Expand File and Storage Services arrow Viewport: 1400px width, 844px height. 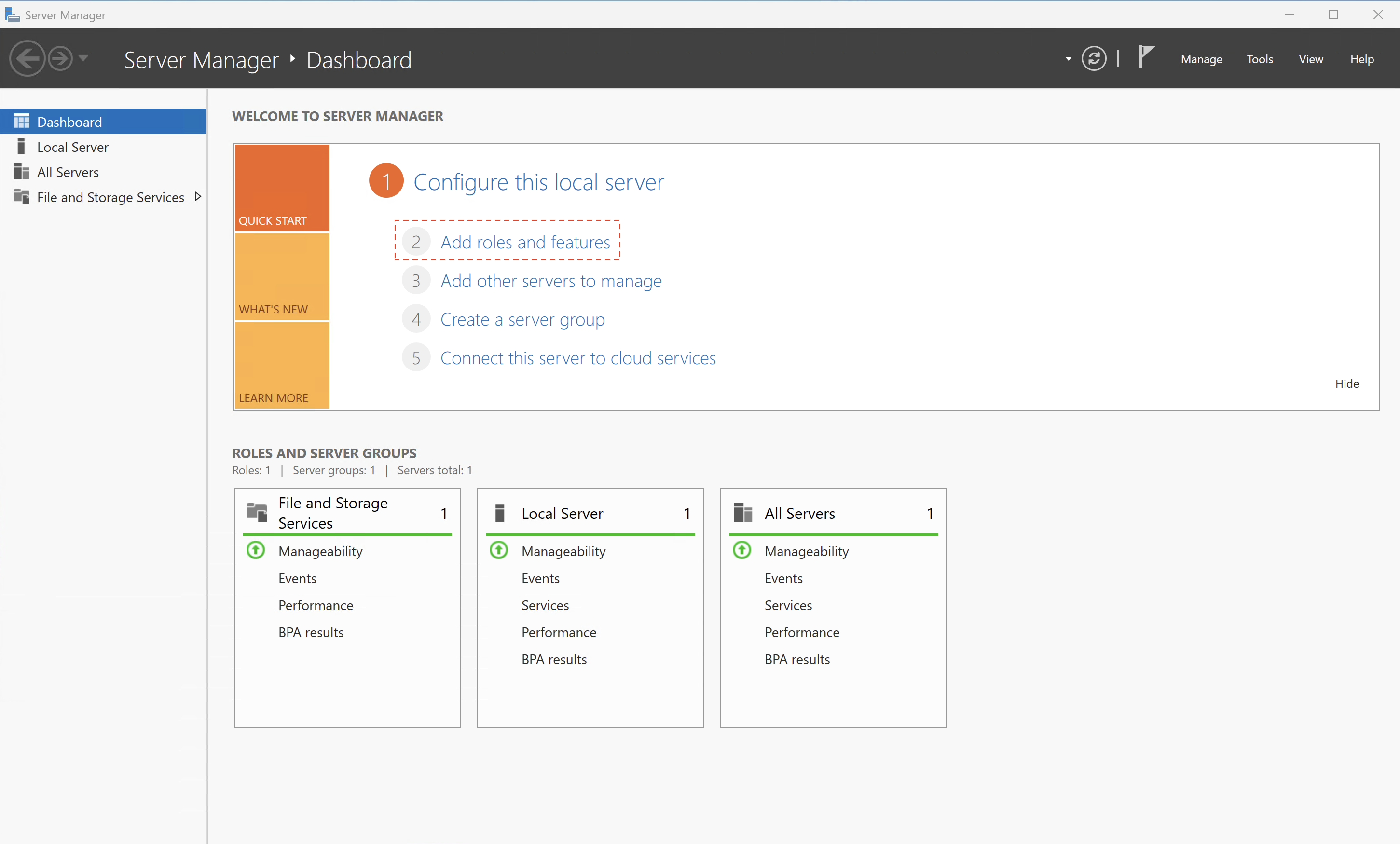(x=198, y=196)
